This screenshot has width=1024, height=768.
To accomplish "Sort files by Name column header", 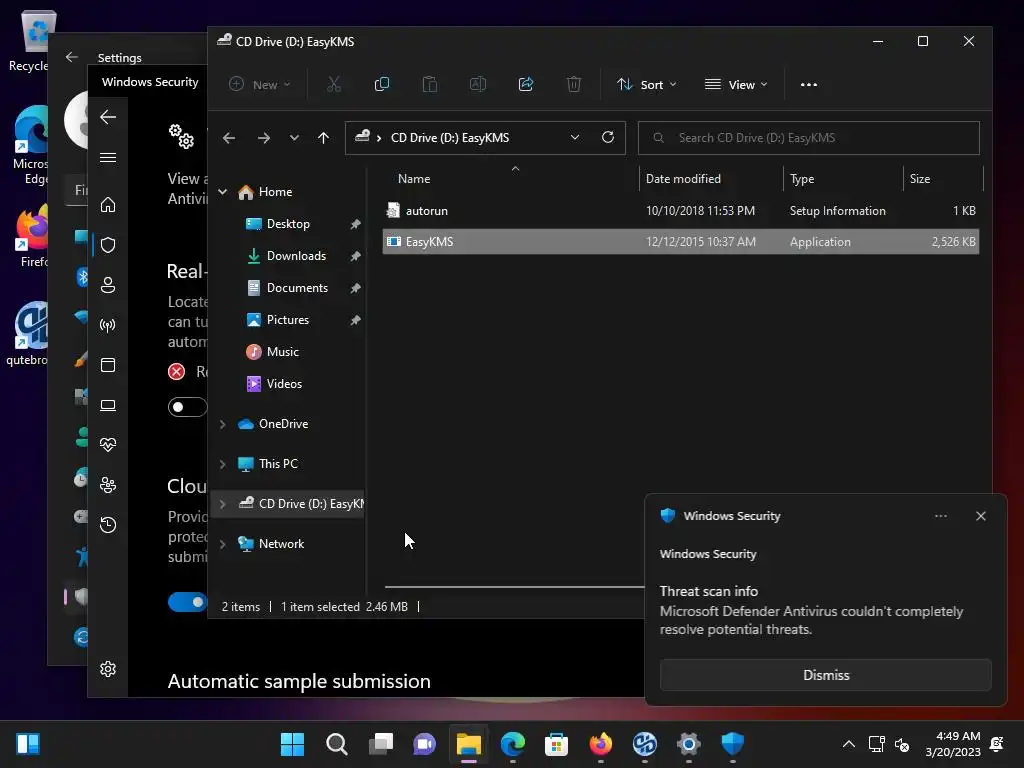I will tap(414, 178).
